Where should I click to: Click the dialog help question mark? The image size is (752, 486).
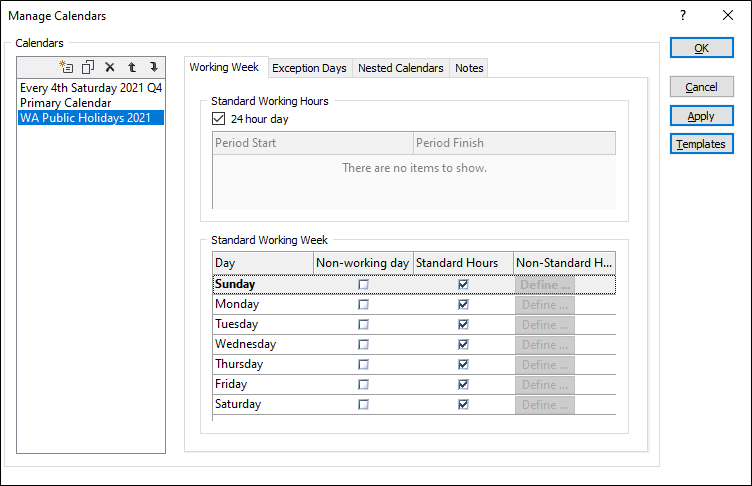[x=683, y=16]
